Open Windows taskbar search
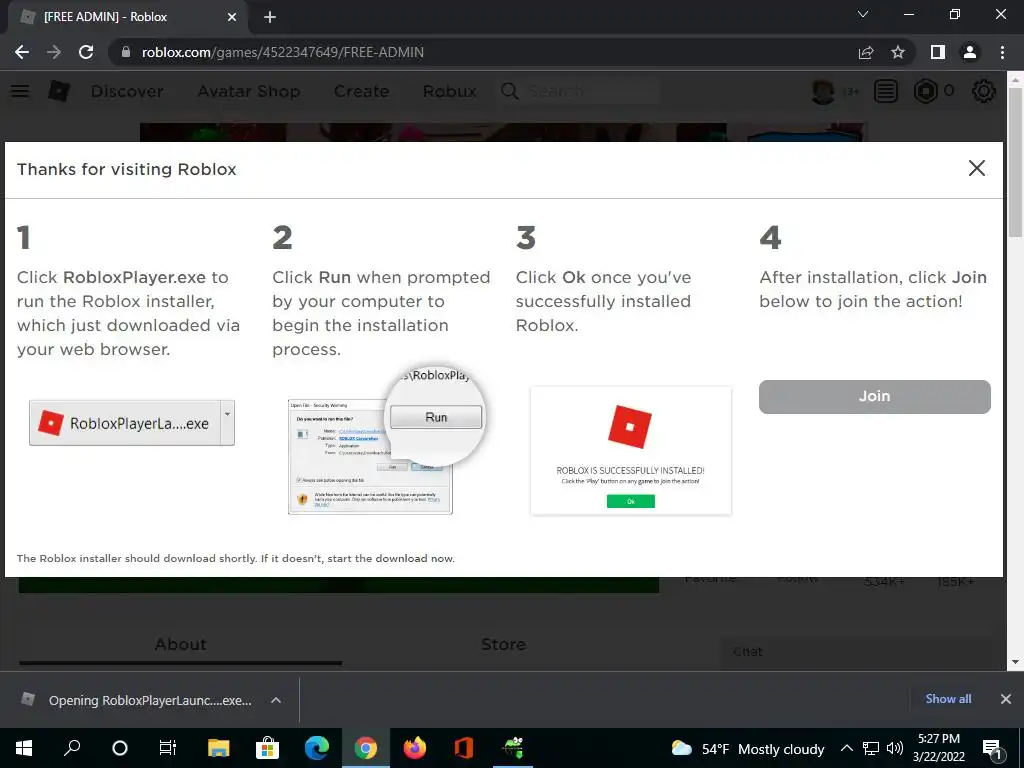 (72, 748)
